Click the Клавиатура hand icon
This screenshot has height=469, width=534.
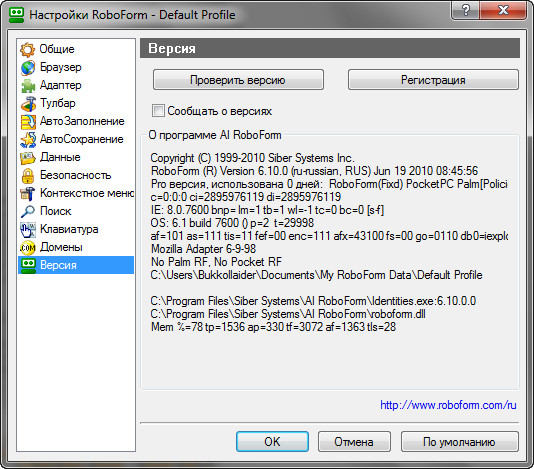tap(28, 230)
